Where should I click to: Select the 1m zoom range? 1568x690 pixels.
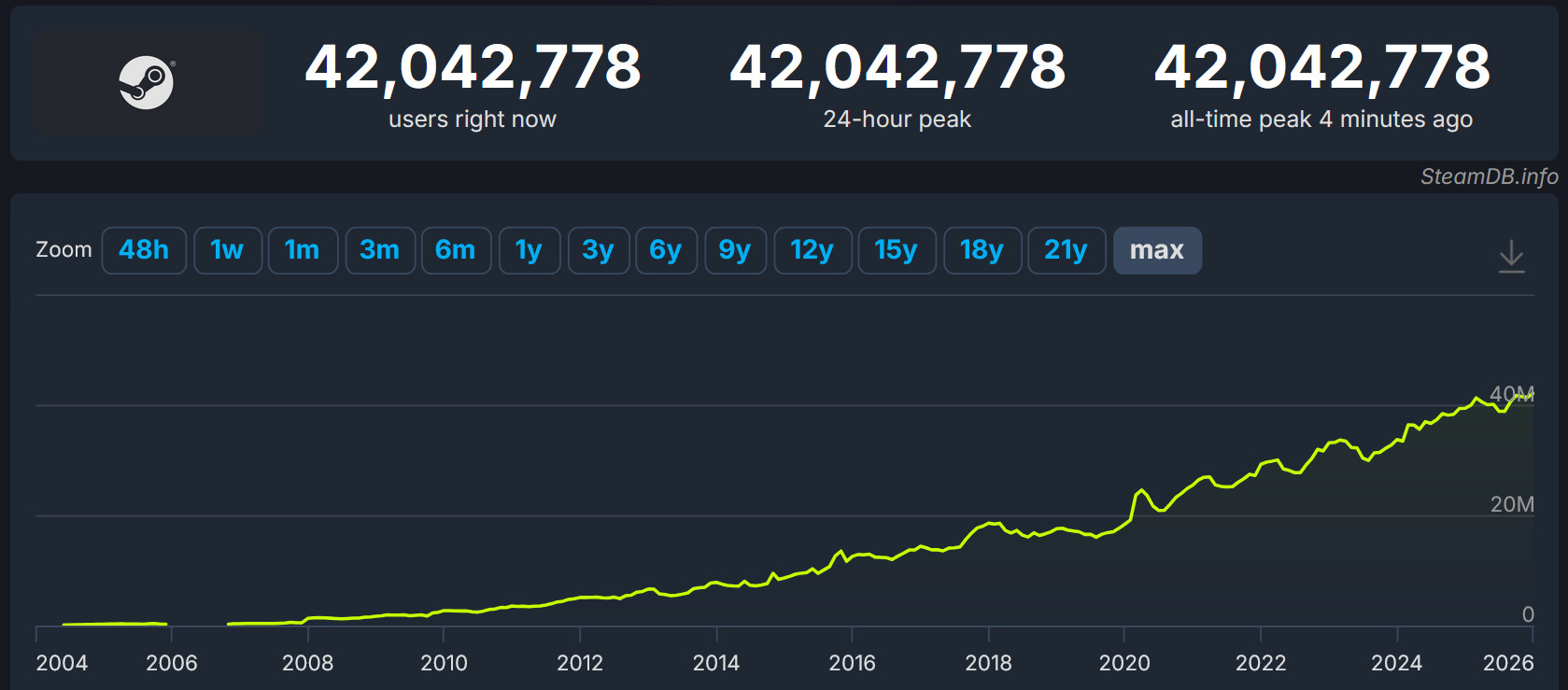click(303, 250)
